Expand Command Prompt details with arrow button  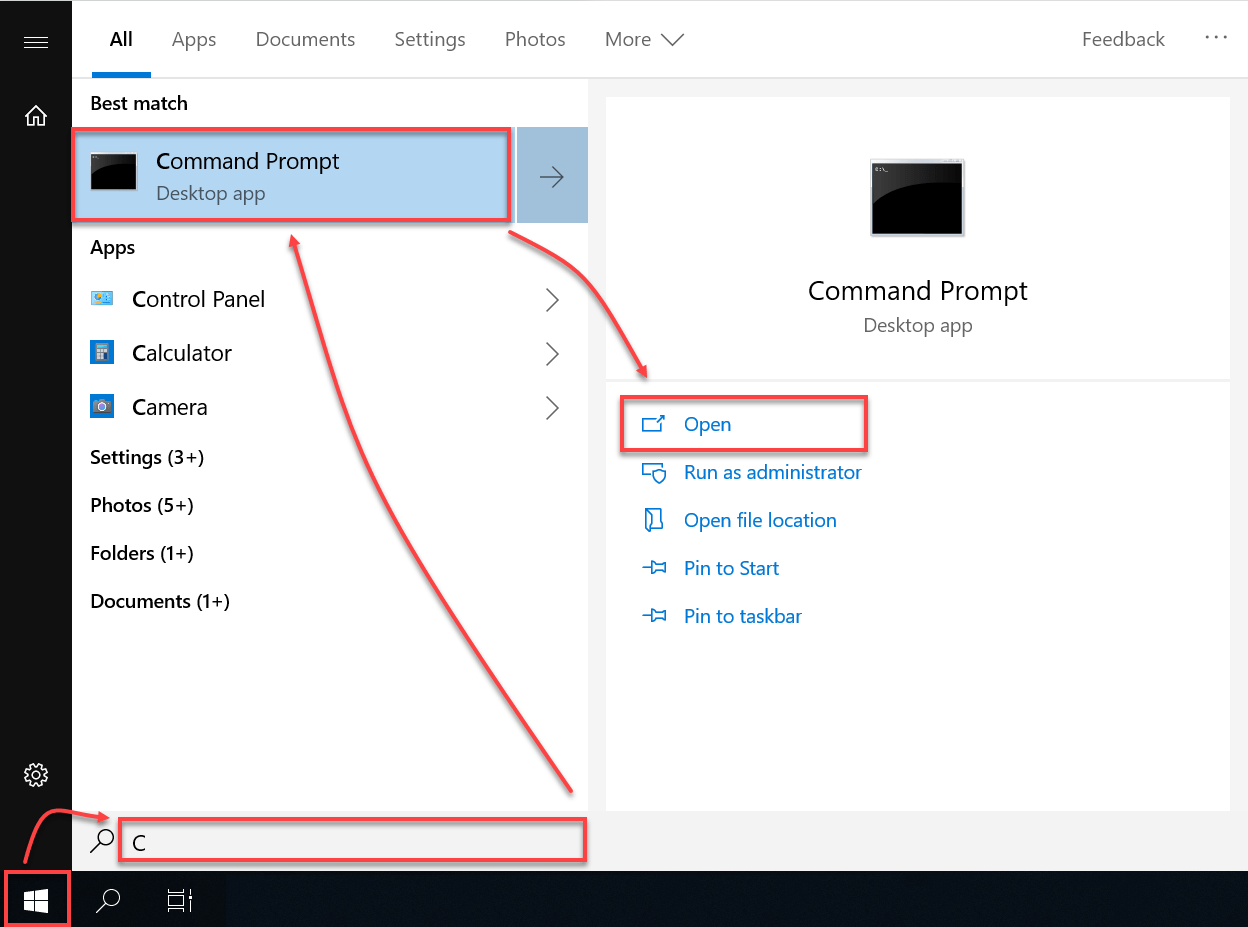[552, 175]
